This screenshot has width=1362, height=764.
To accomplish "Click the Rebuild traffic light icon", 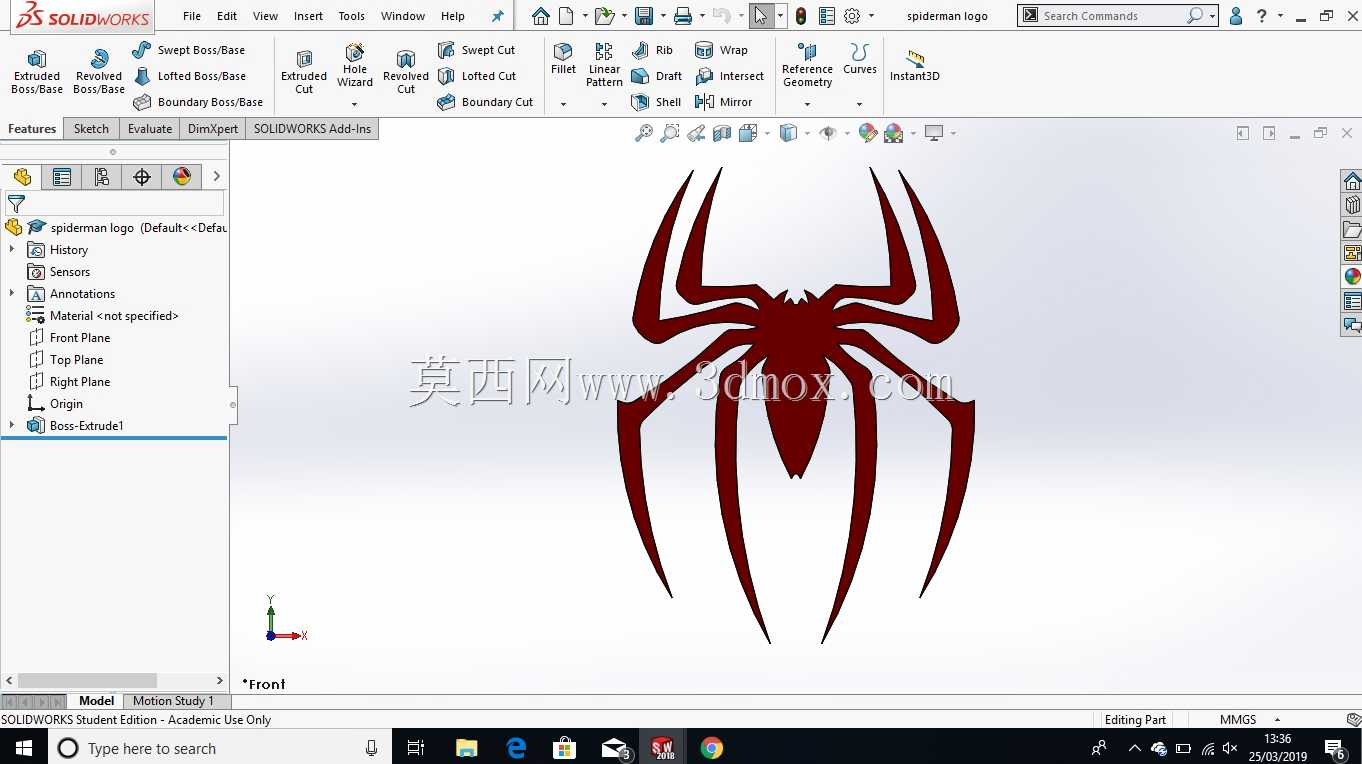I will click(x=801, y=16).
